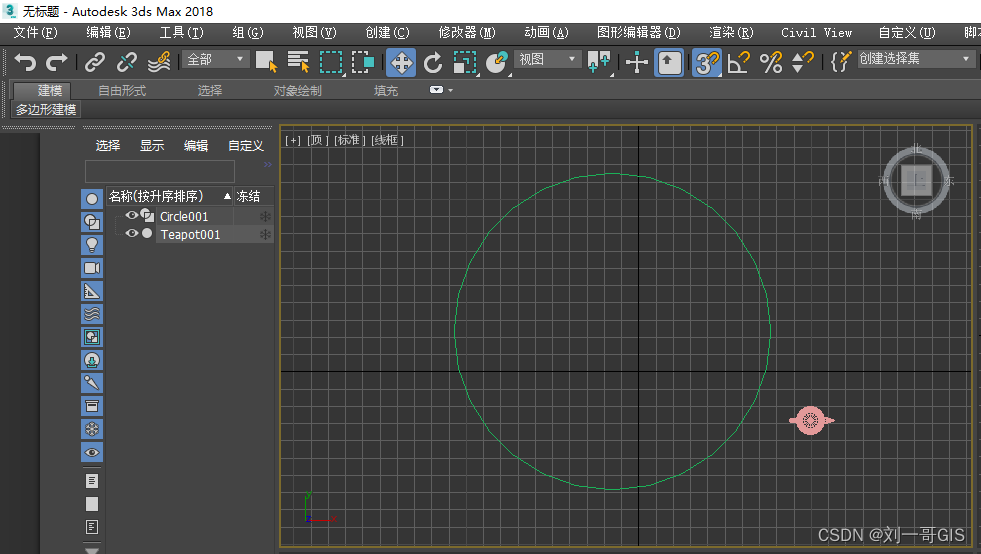Screen dimensions: 981x554
Task: Click the Percent Snap toggle icon
Action: click(x=771, y=63)
